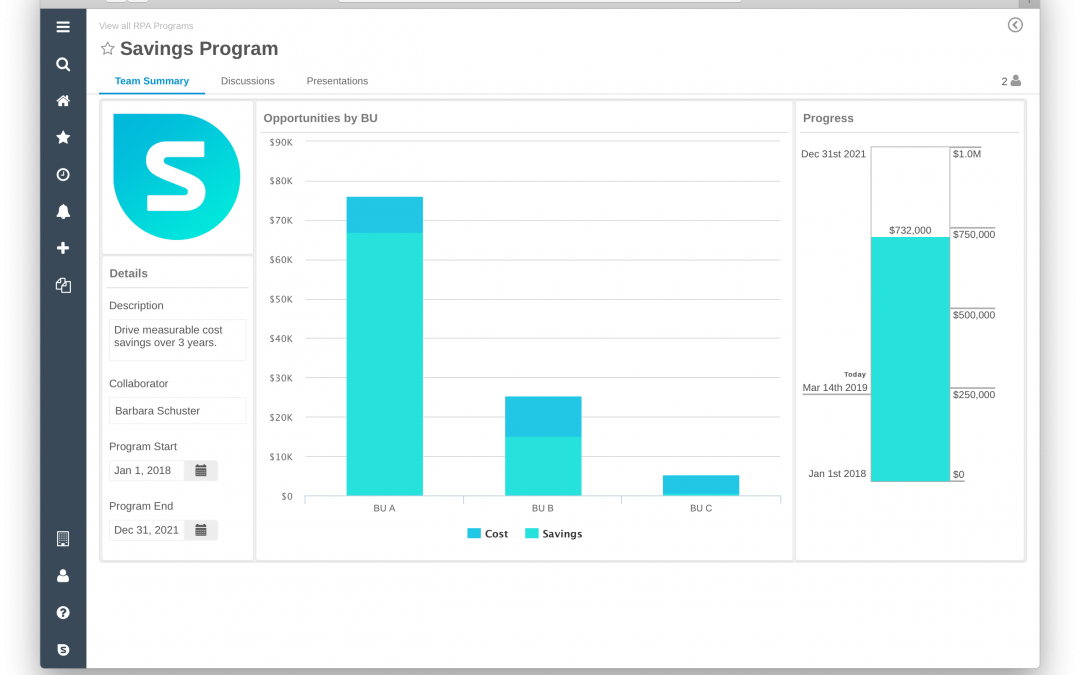Open recent items clock icon

(63, 174)
